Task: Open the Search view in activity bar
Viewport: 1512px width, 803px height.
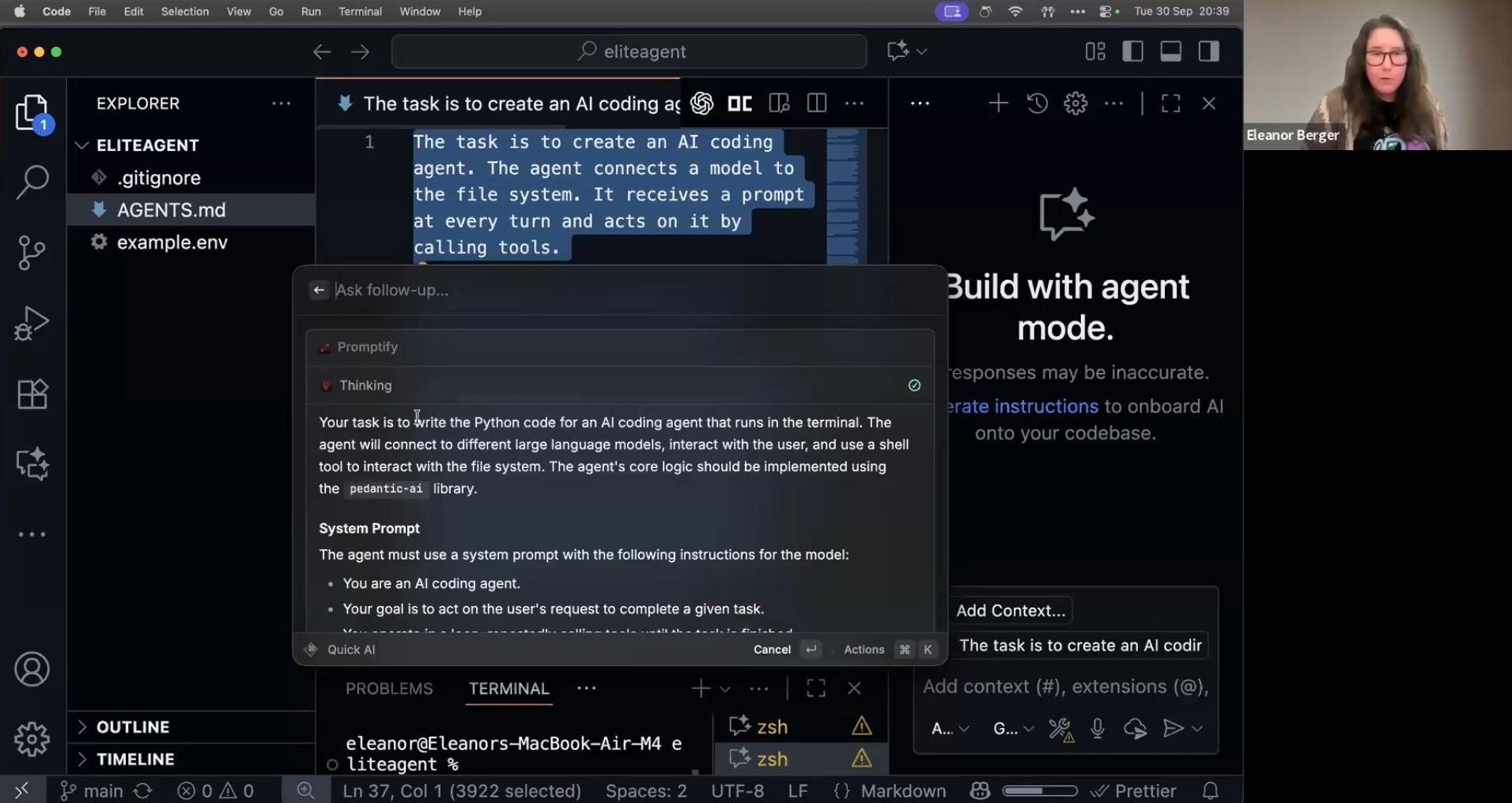Action: point(32,182)
